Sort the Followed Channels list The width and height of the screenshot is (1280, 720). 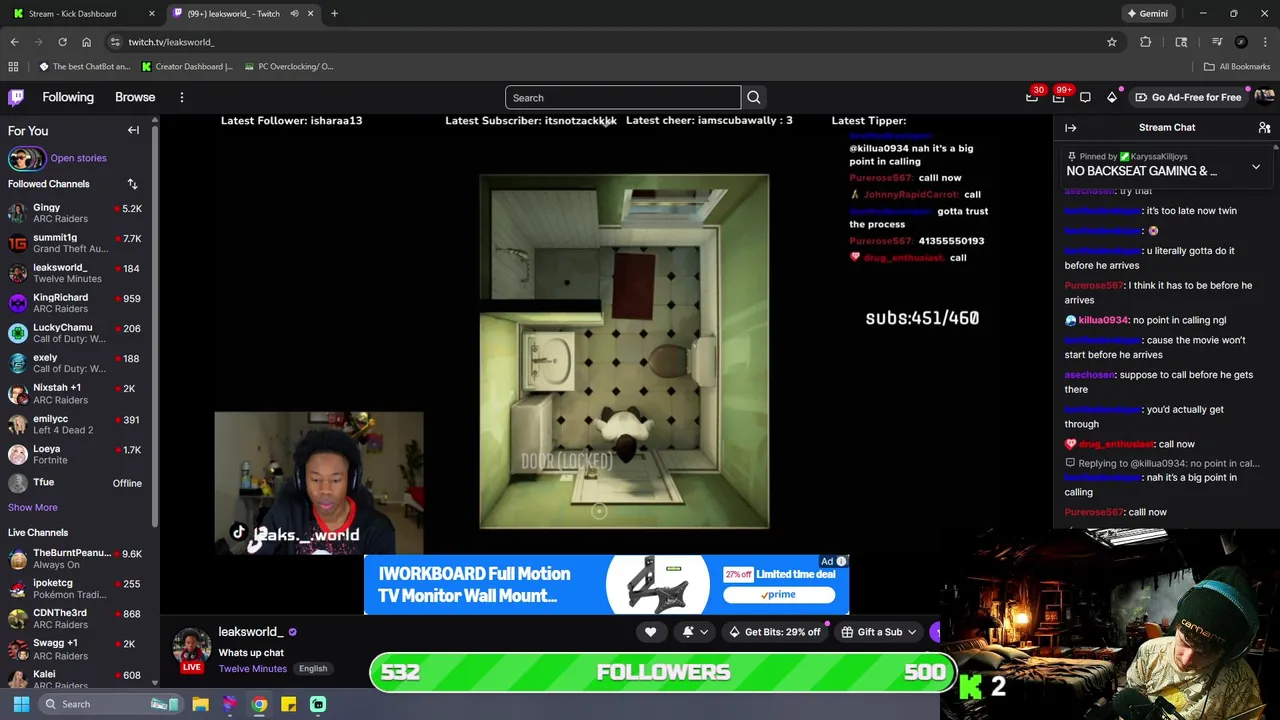coord(132,184)
